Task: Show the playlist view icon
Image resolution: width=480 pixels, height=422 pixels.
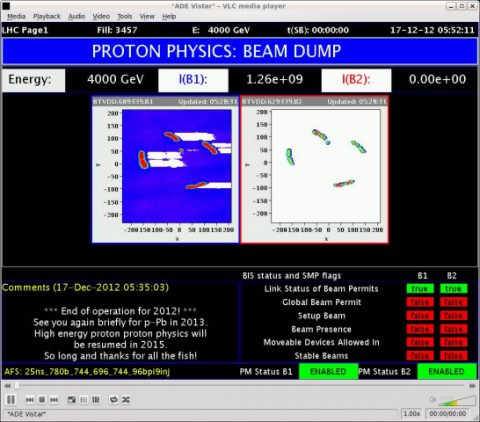Action: tap(84, 400)
